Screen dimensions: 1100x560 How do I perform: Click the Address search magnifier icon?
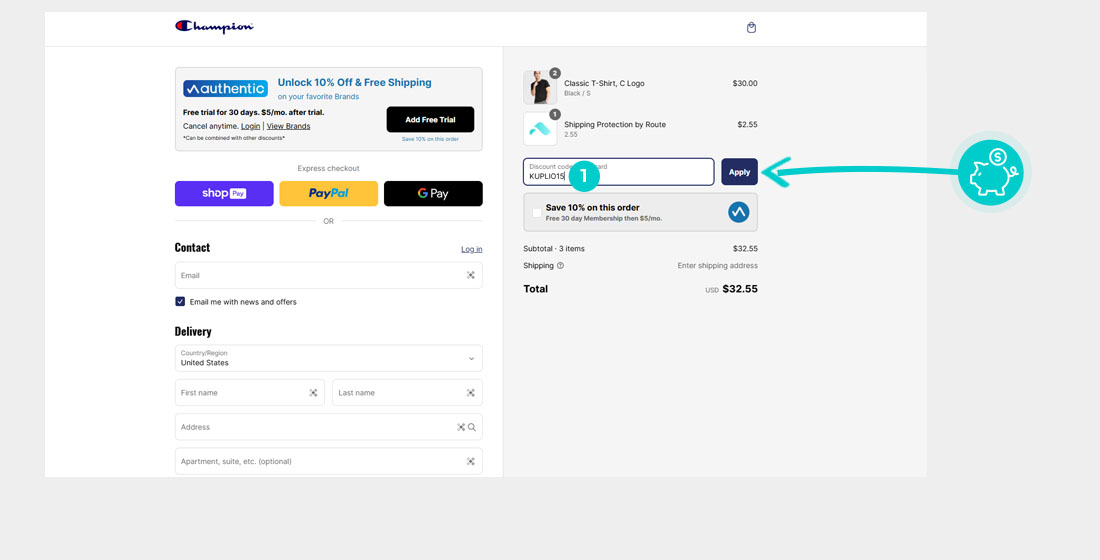coord(472,427)
